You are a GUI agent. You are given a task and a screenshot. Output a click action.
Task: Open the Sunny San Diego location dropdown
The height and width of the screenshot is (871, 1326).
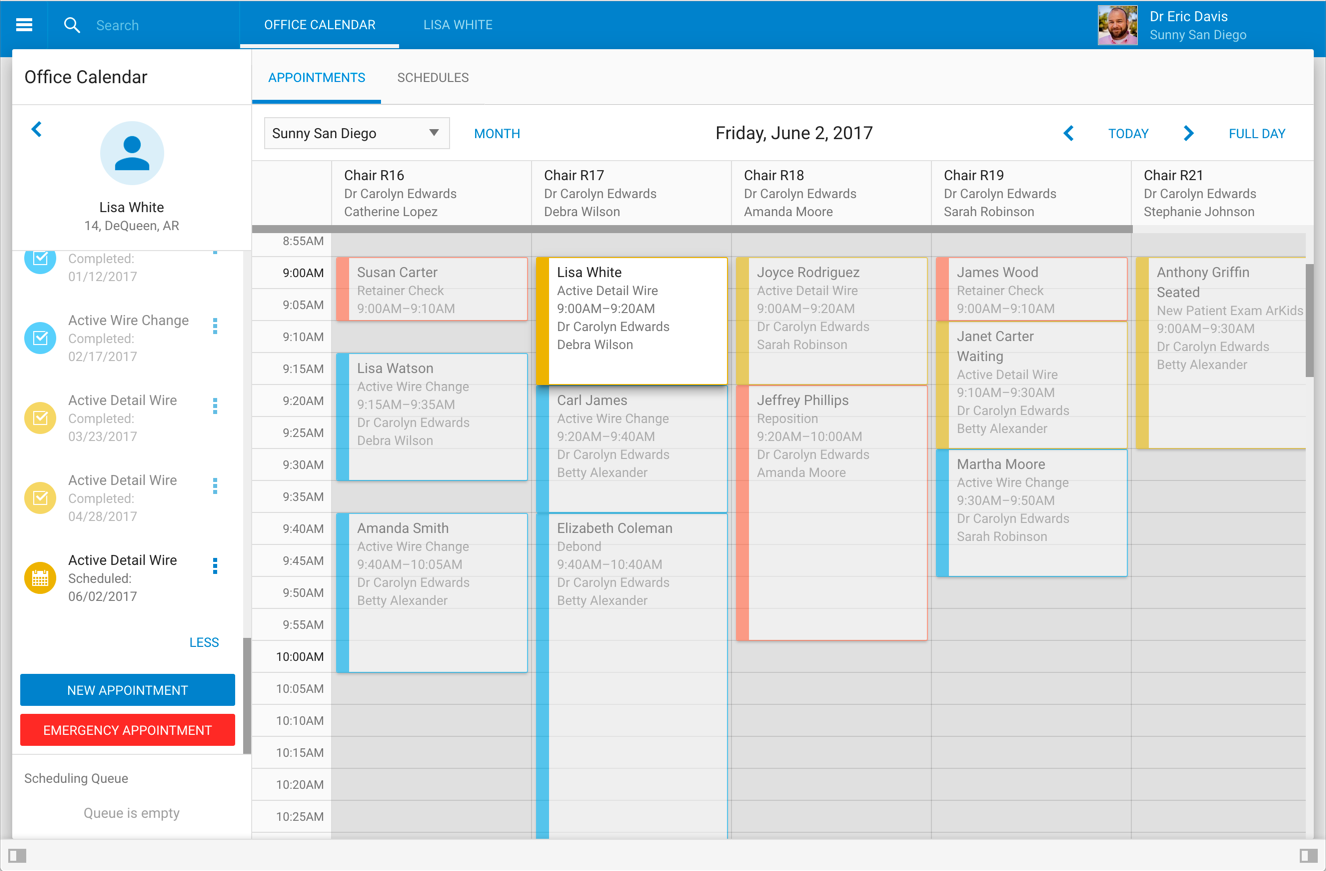click(356, 133)
